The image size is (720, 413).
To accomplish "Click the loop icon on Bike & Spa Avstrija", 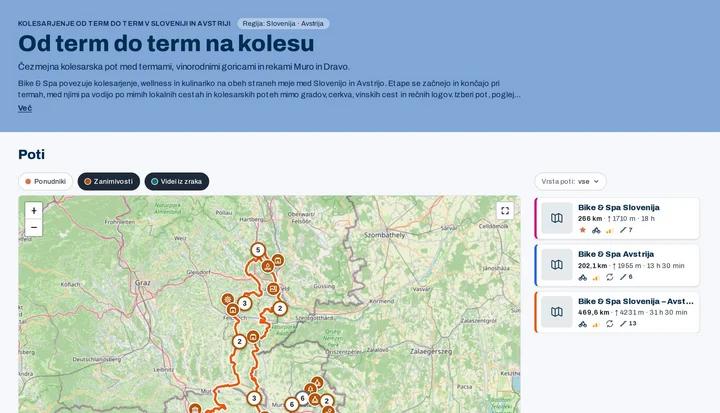I will click(609, 277).
